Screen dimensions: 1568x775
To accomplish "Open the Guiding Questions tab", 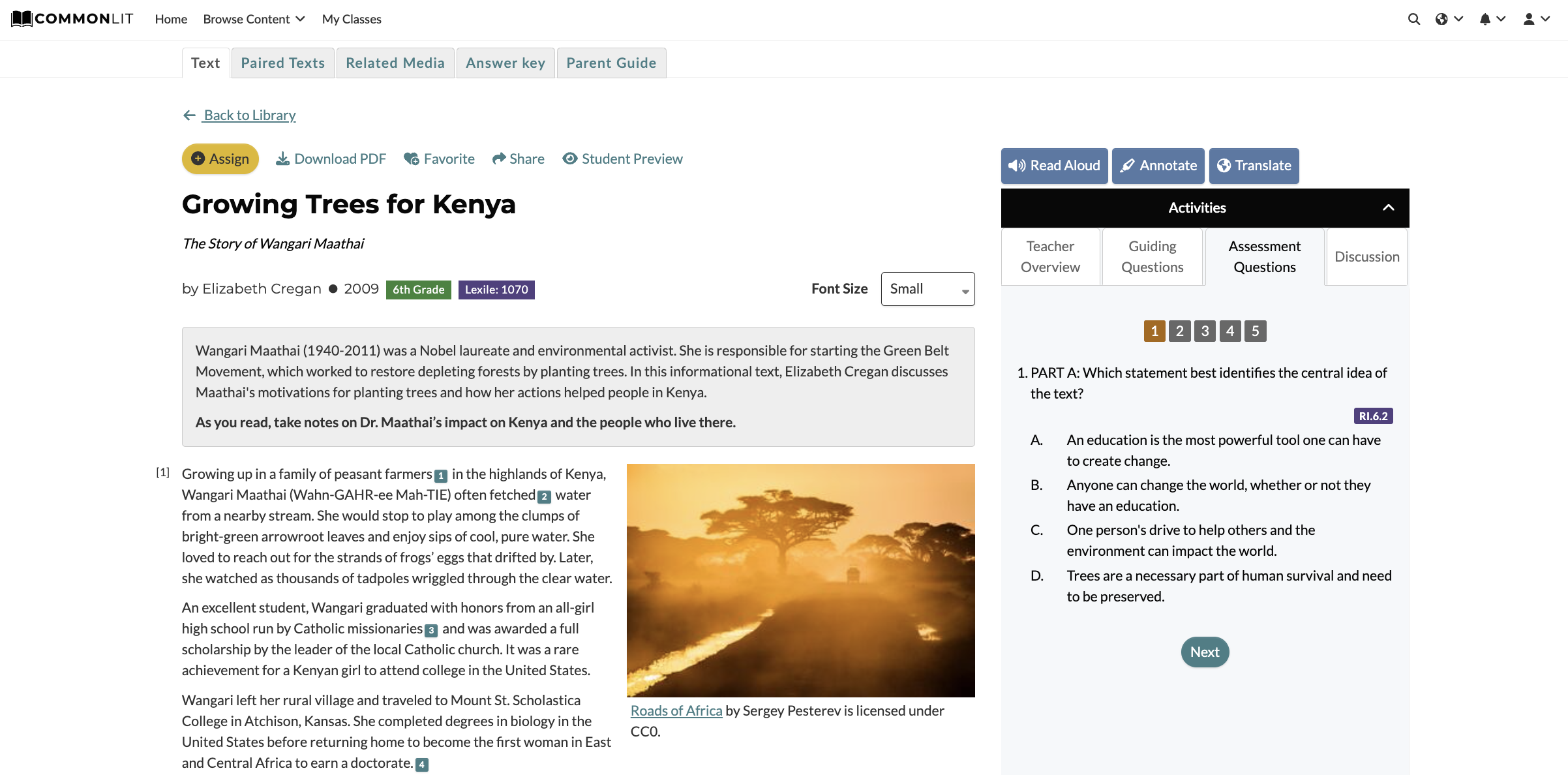I will (x=1153, y=256).
